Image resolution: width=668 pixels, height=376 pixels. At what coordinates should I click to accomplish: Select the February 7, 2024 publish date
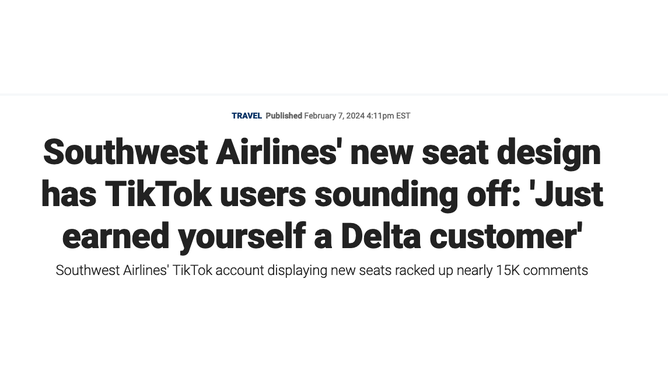334,116
